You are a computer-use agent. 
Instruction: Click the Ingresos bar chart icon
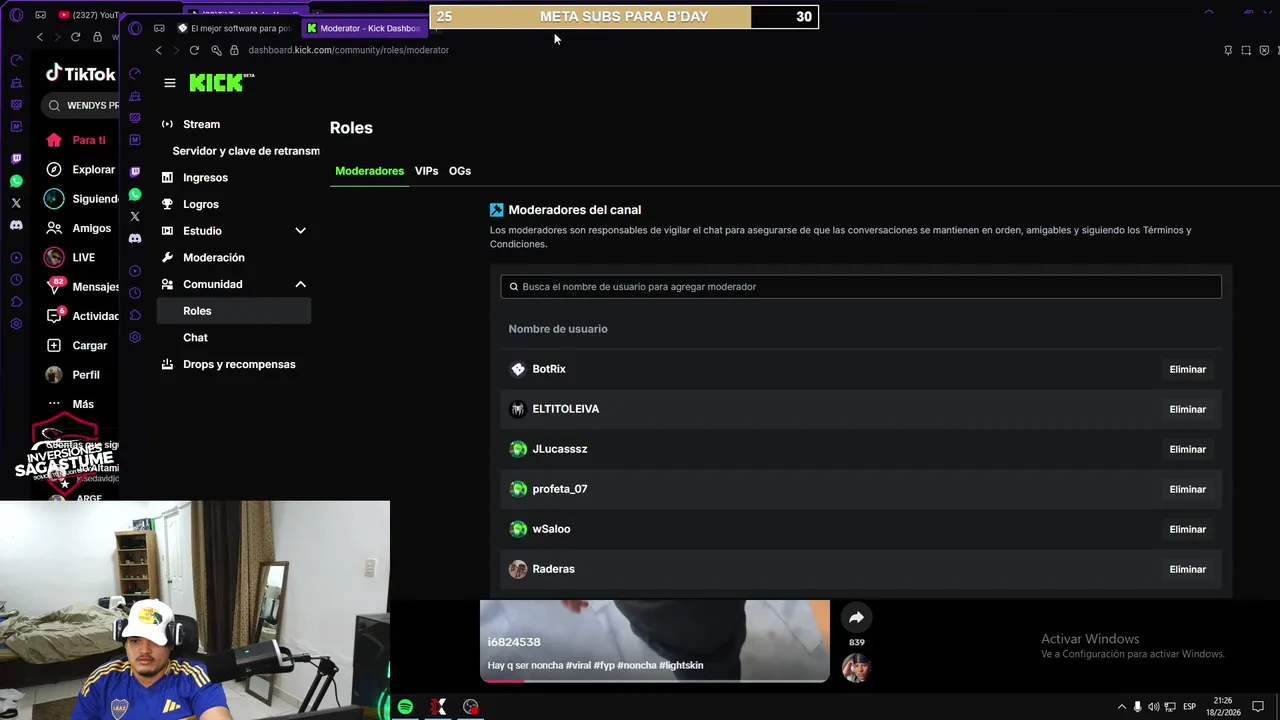[x=167, y=177]
